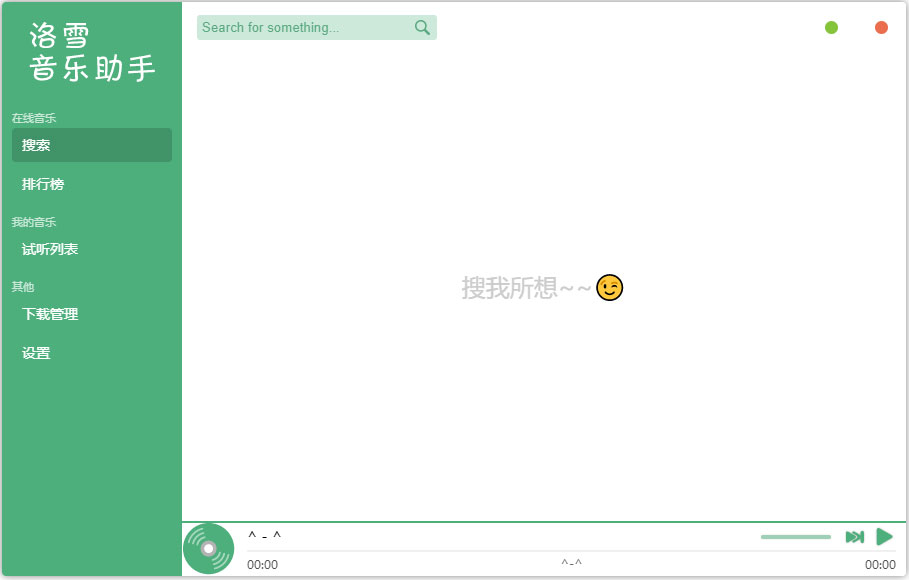Adjust the volume slider
909x580 pixels.
(x=795, y=536)
